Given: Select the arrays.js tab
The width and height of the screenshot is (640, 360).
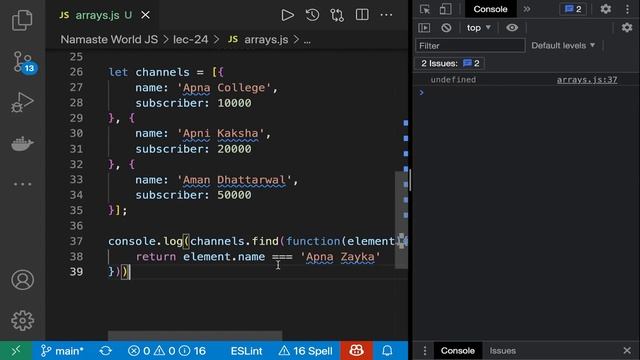Looking at the screenshot, I should pyautogui.click(x=97, y=15).
